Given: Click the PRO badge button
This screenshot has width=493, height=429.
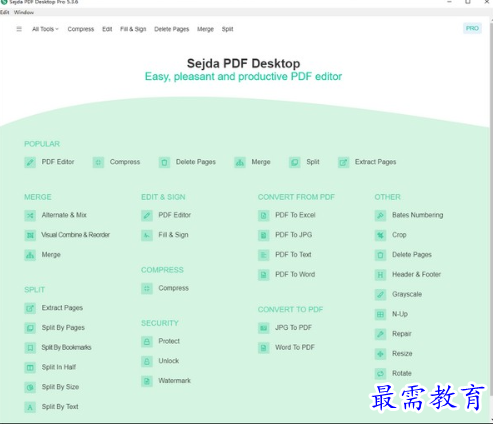Looking at the screenshot, I should pyautogui.click(x=472, y=28).
